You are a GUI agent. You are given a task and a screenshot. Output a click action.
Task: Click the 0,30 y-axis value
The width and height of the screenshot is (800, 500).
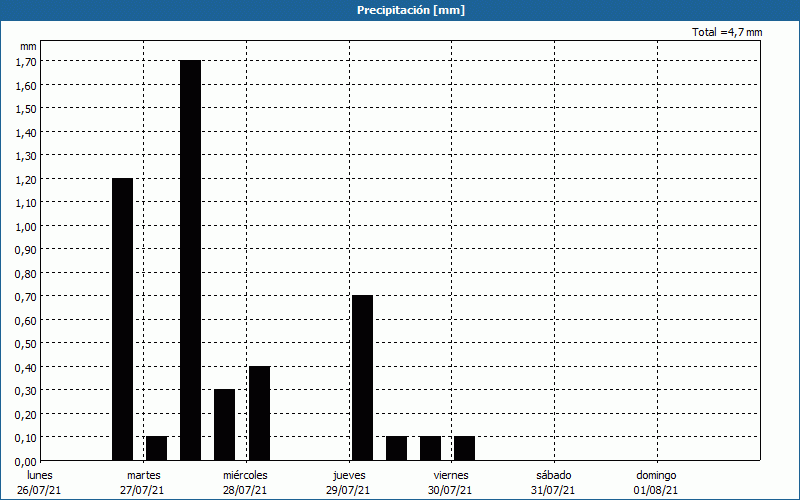26,391
